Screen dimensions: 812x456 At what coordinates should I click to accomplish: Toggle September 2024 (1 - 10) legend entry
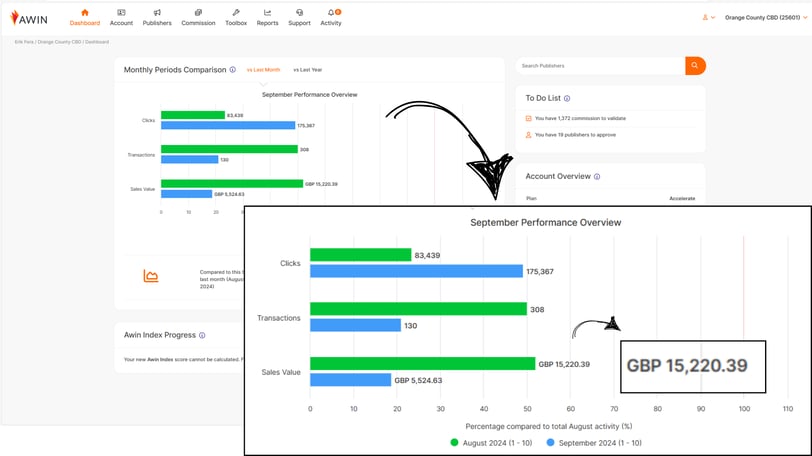pos(594,443)
